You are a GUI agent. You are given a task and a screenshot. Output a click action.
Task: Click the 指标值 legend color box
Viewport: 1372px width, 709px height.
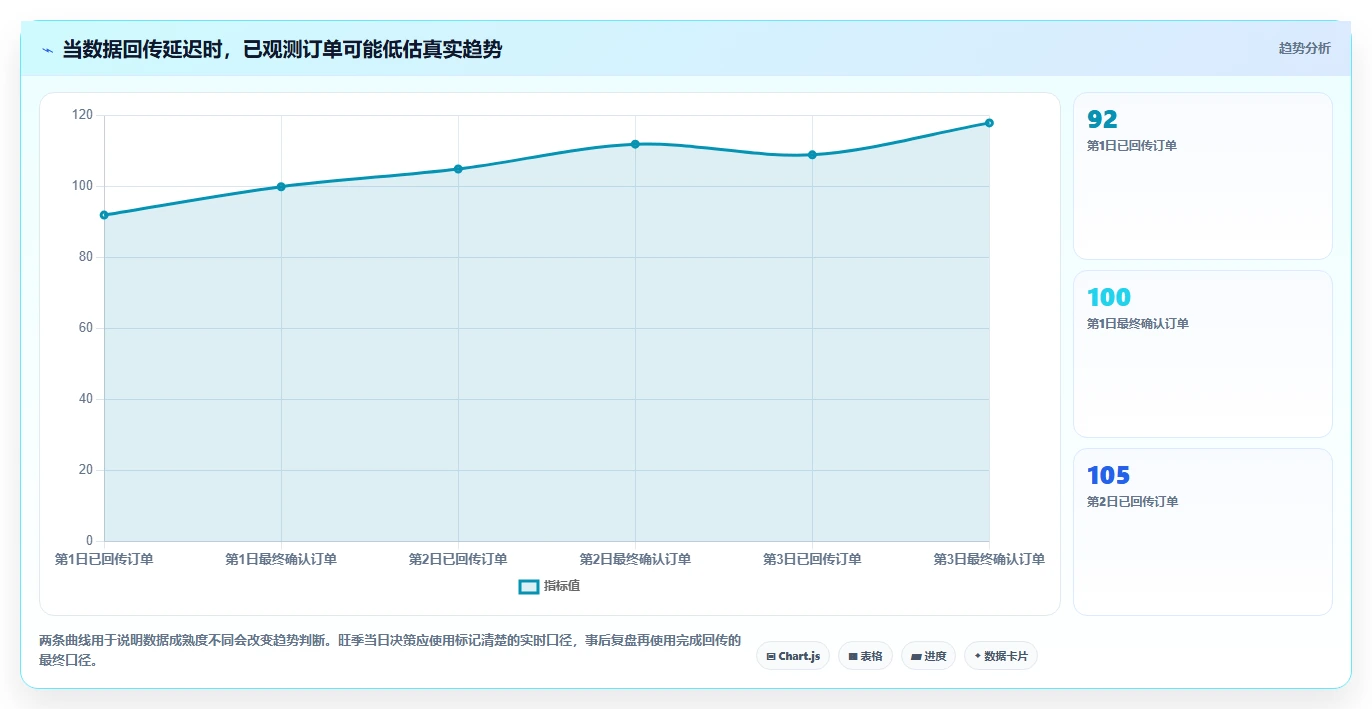529,586
